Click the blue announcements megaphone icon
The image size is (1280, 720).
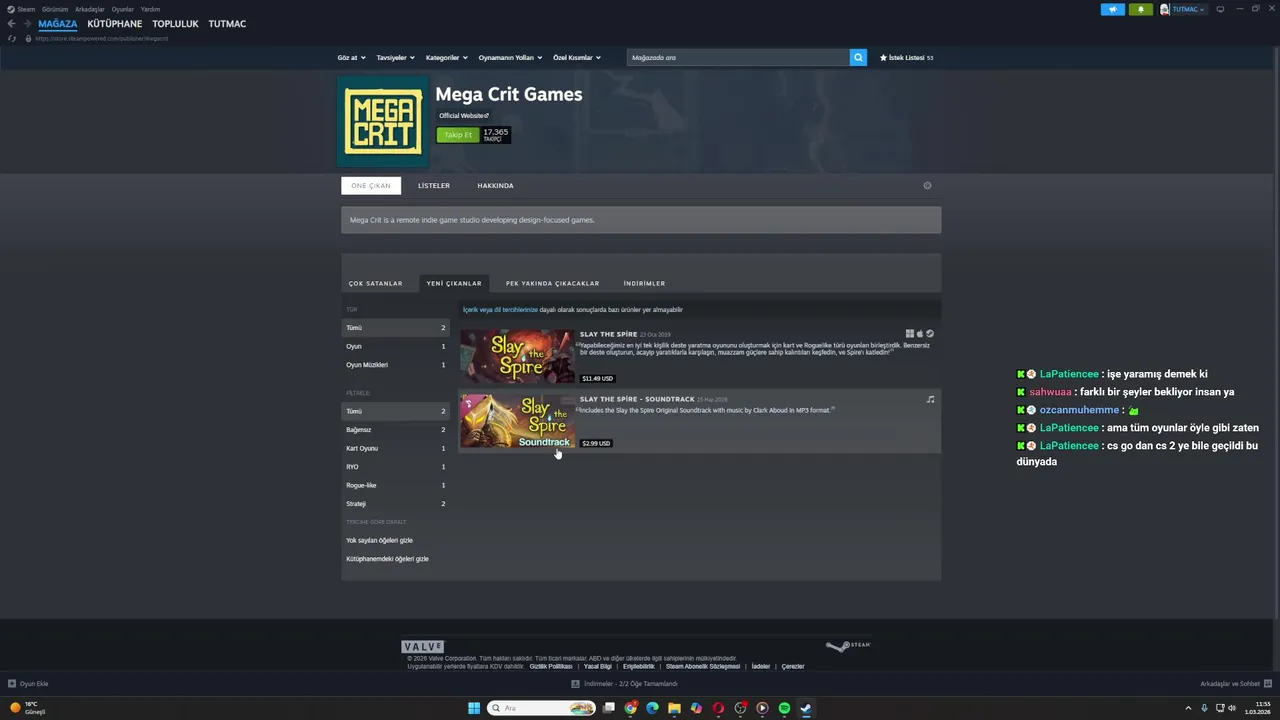point(1113,9)
